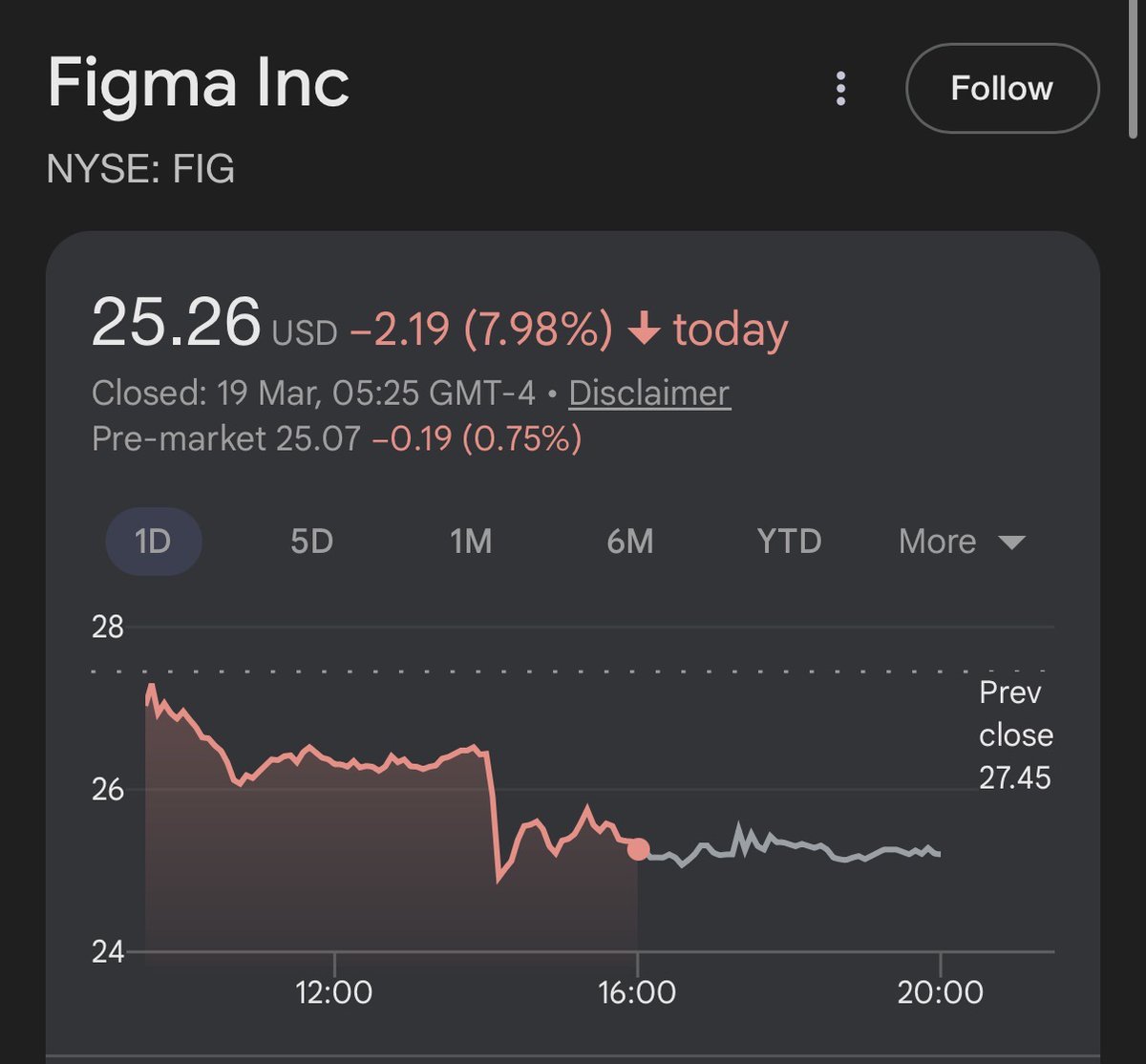This screenshot has height=1064, width=1146.
Task: Expand the More time ranges dropdown
Action: click(962, 542)
